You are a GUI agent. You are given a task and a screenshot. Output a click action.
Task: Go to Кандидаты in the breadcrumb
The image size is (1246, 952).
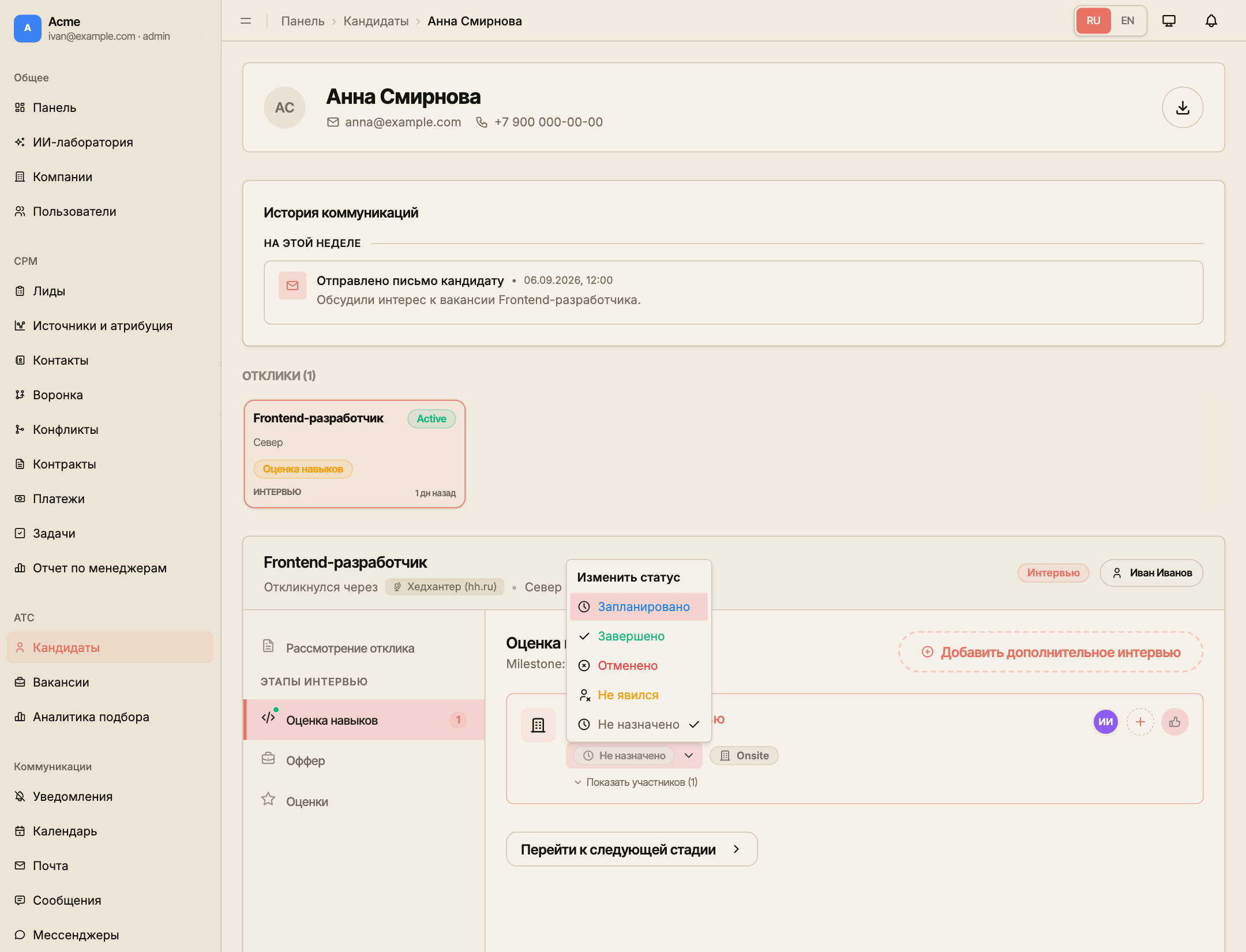point(376,21)
